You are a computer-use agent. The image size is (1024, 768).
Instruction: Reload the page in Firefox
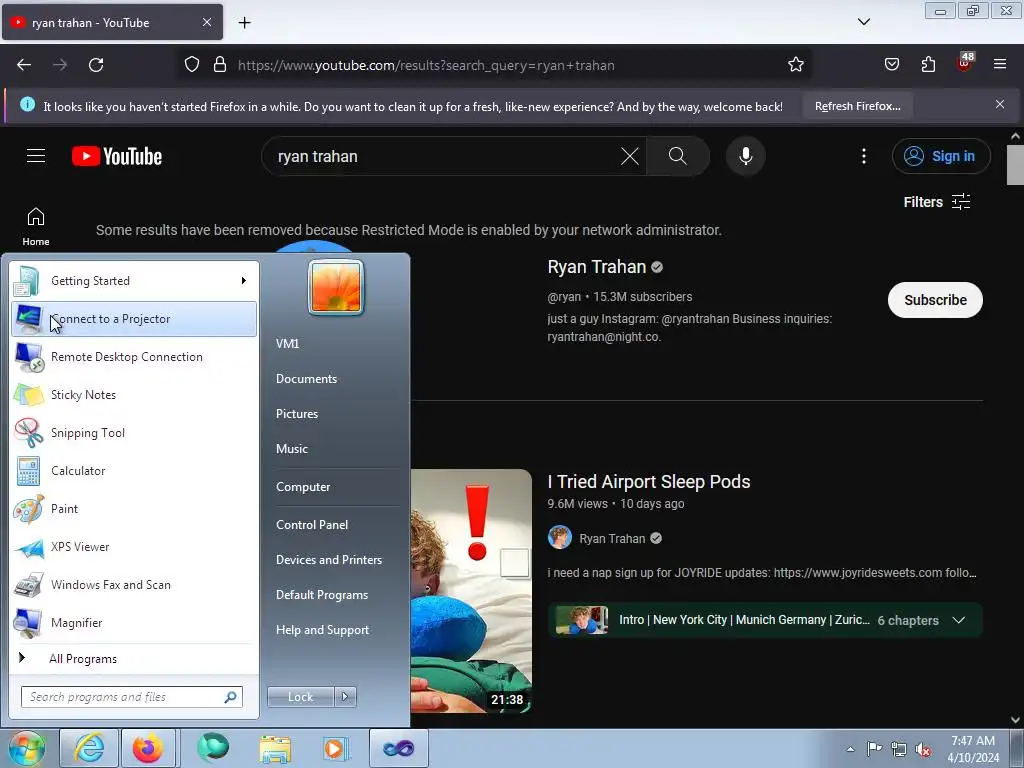click(x=96, y=65)
